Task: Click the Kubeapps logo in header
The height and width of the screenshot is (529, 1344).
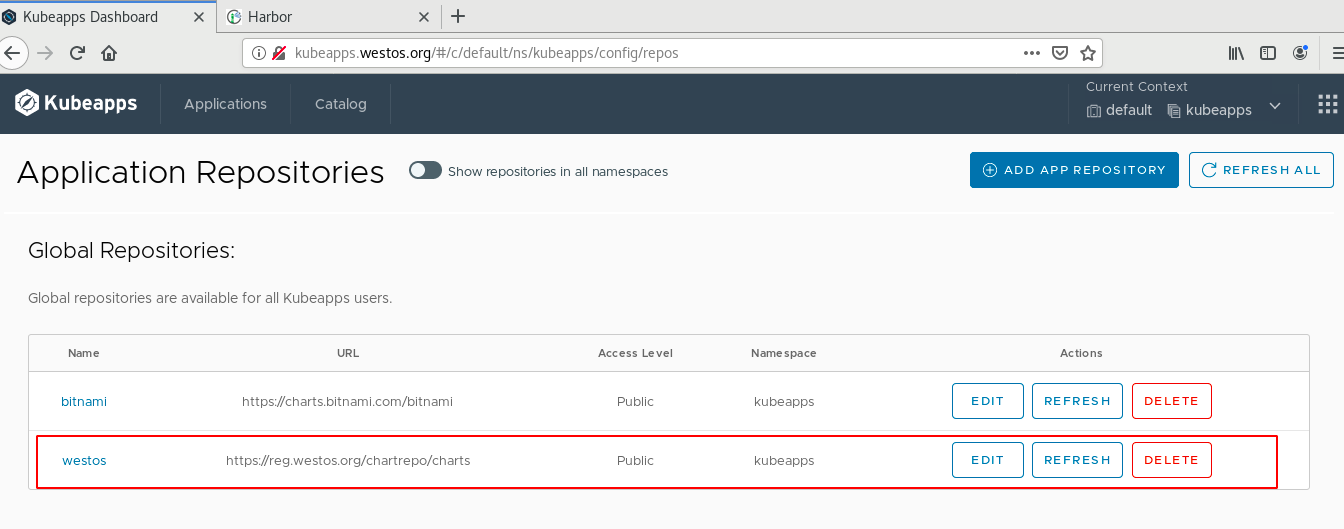Action: click(76, 103)
